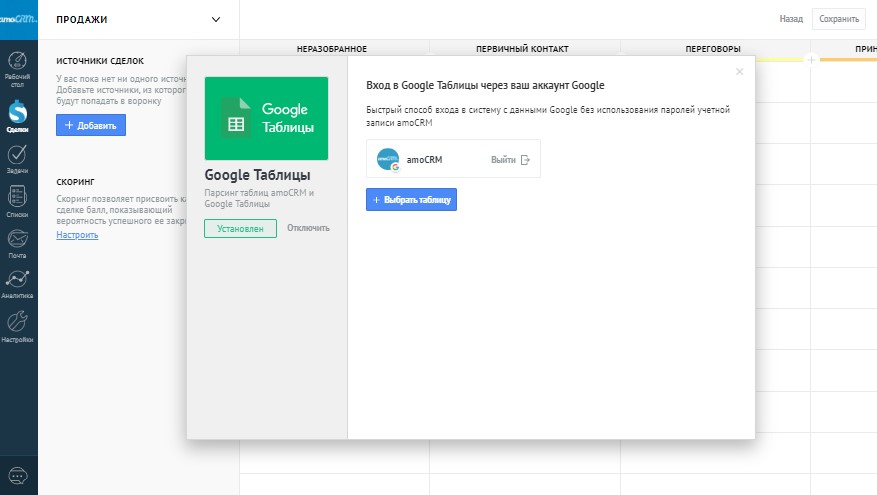Open Почта mail section
Screen dimensions: 877x495
(17, 243)
